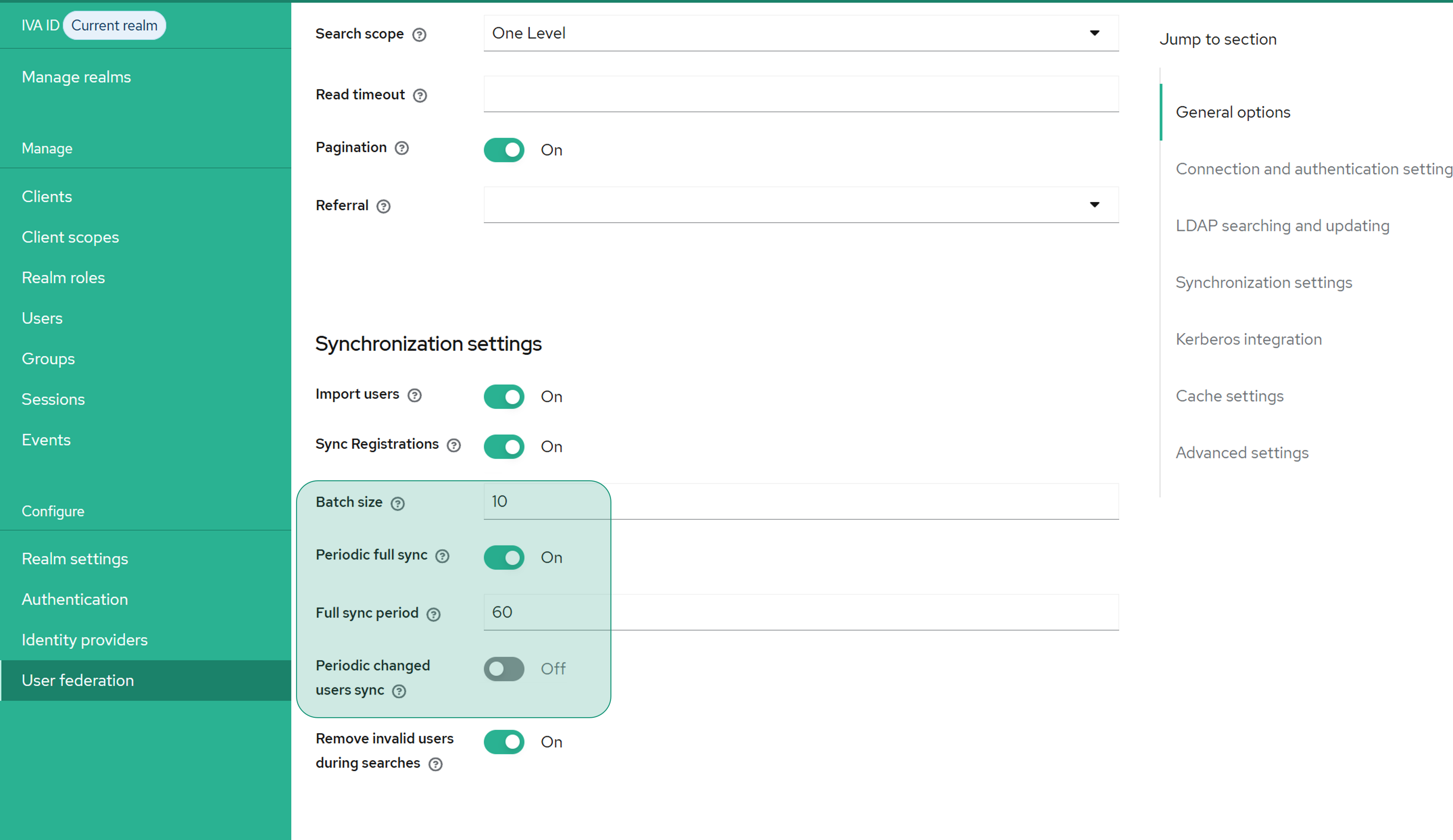Image resolution: width=1453 pixels, height=840 pixels.
Task: Click Full sync period help icon
Action: point(434,615)
